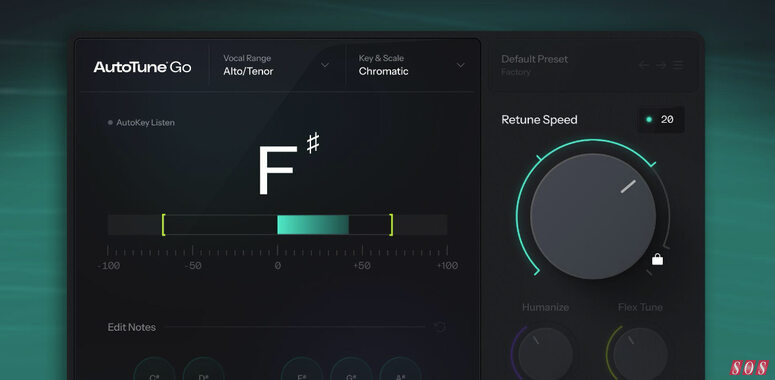
Task: Click the Retune Speed value field 20
Action: 661,120
